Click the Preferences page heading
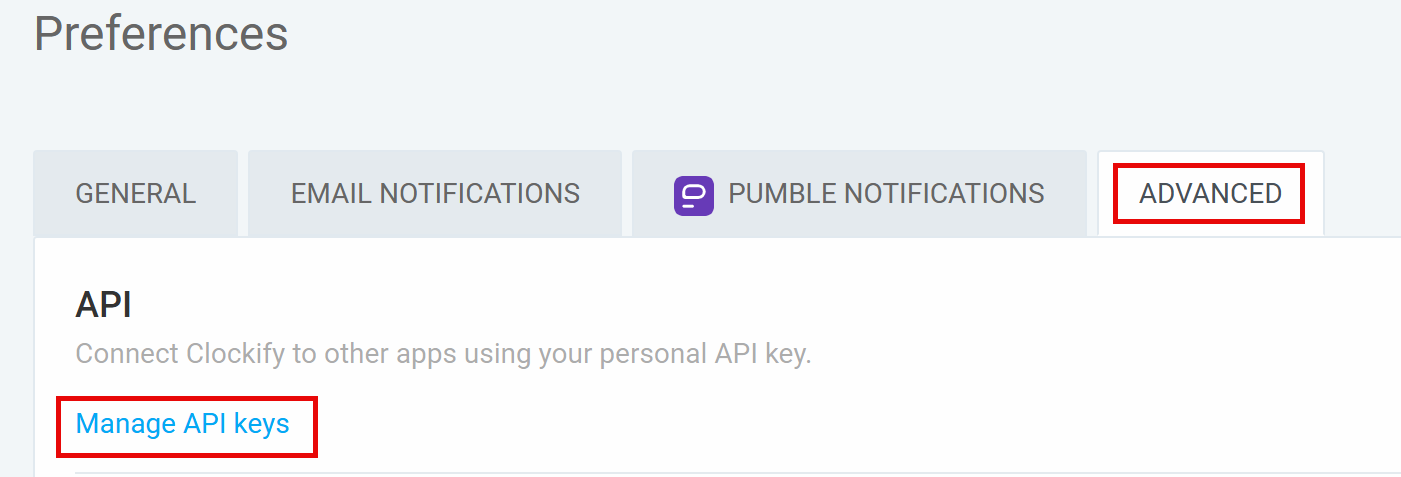 [x=161, y=34]
